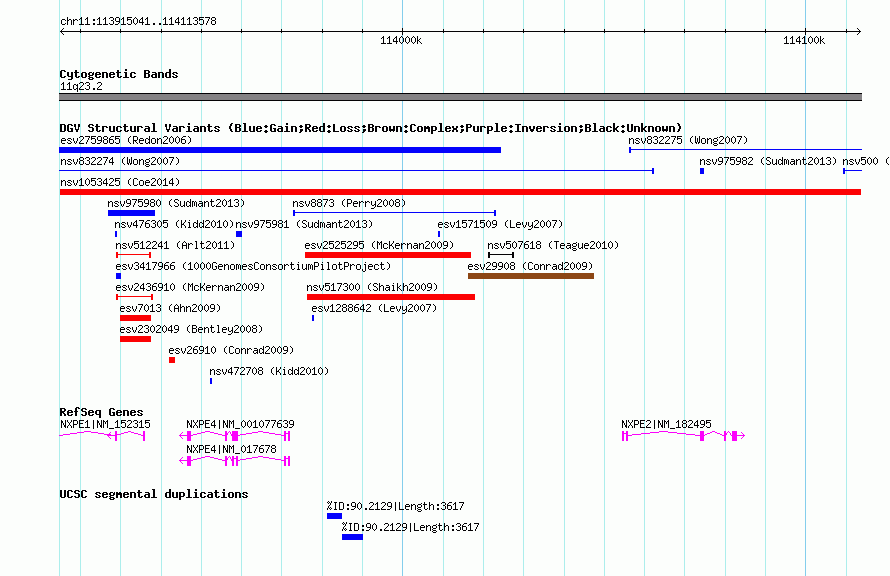Click the DGV Structural Variants track title
This screenshot has width=890, height=576.
click(371, 128)
